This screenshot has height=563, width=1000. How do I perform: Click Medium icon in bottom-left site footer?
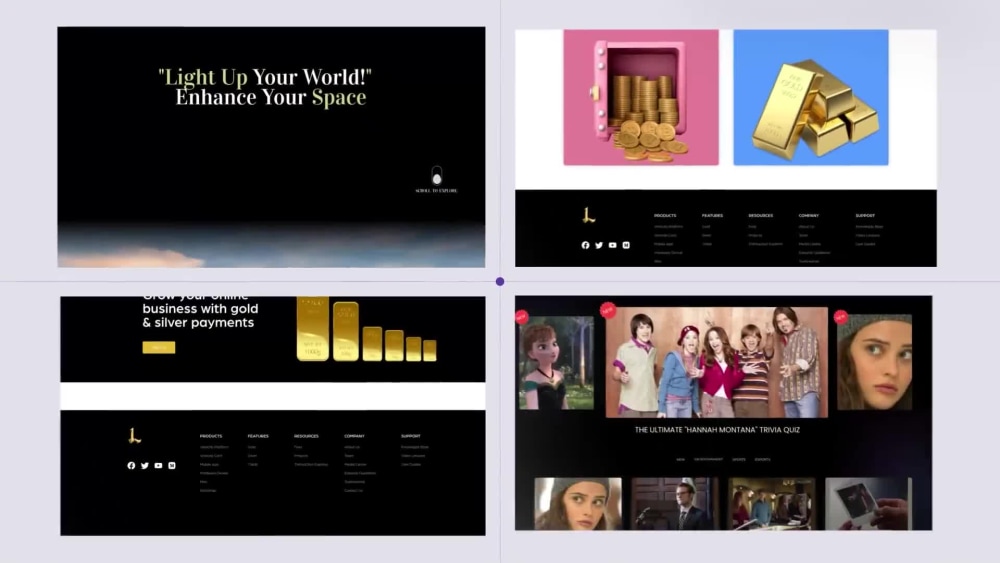(172, 466)
